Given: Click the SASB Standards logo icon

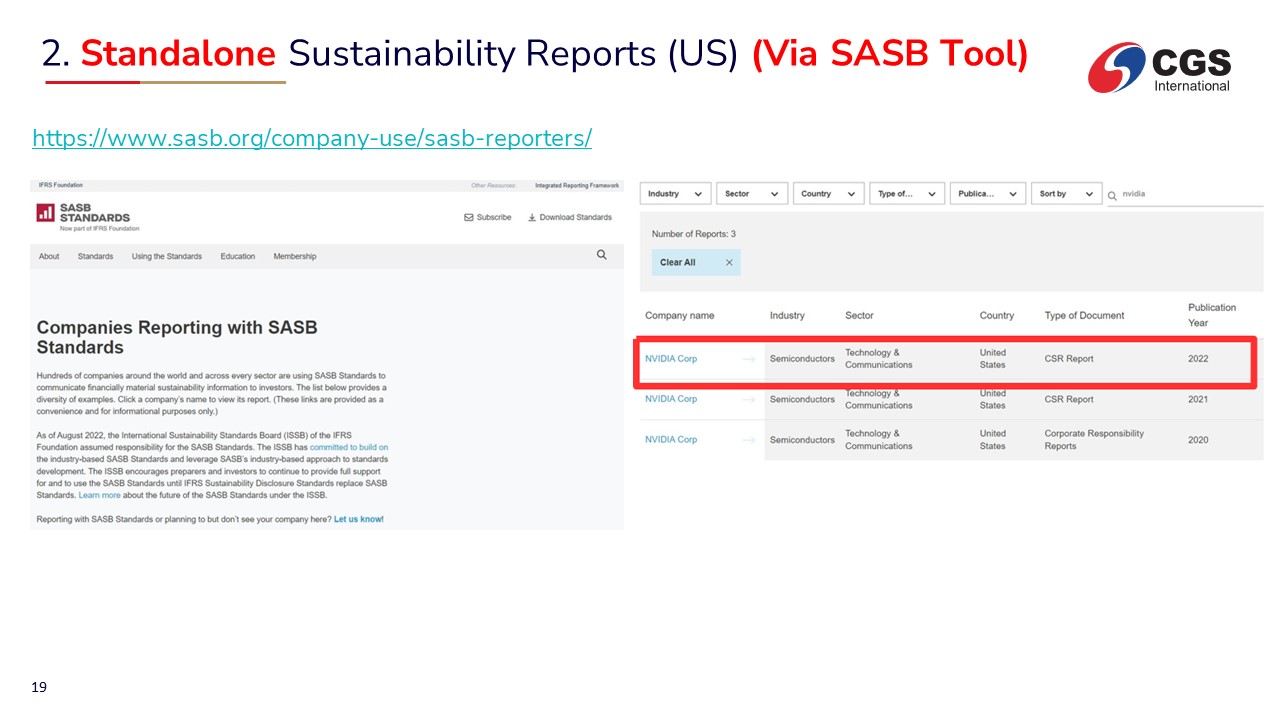Looking at the screenshot, I should click(x=45, y=212).
